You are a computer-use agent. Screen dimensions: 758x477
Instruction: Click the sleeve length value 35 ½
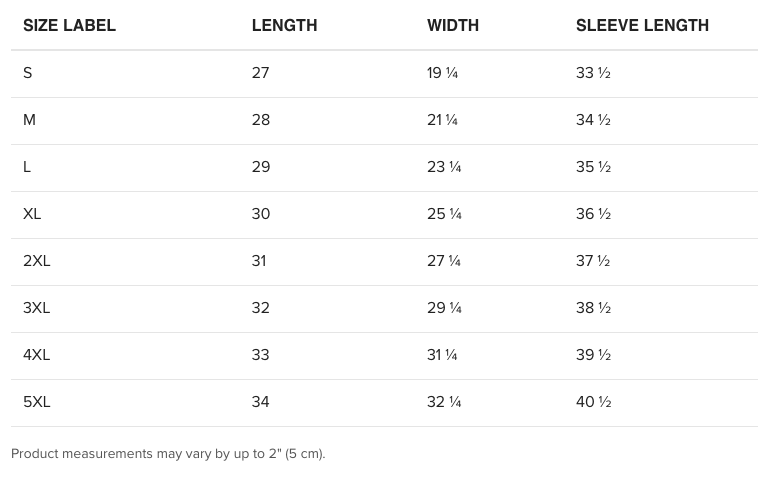coord(593,167)
